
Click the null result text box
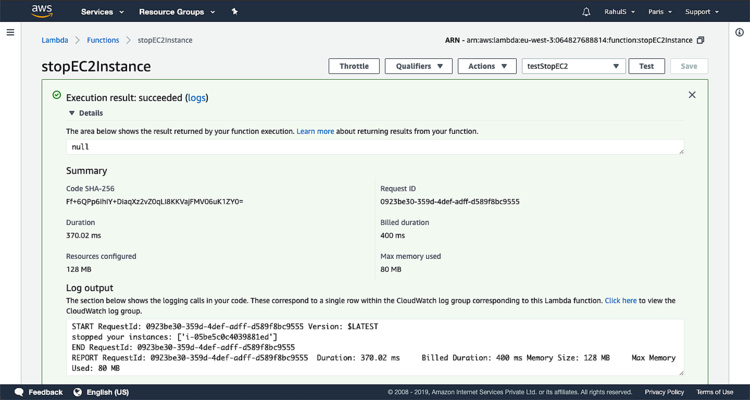coord(375,146)
